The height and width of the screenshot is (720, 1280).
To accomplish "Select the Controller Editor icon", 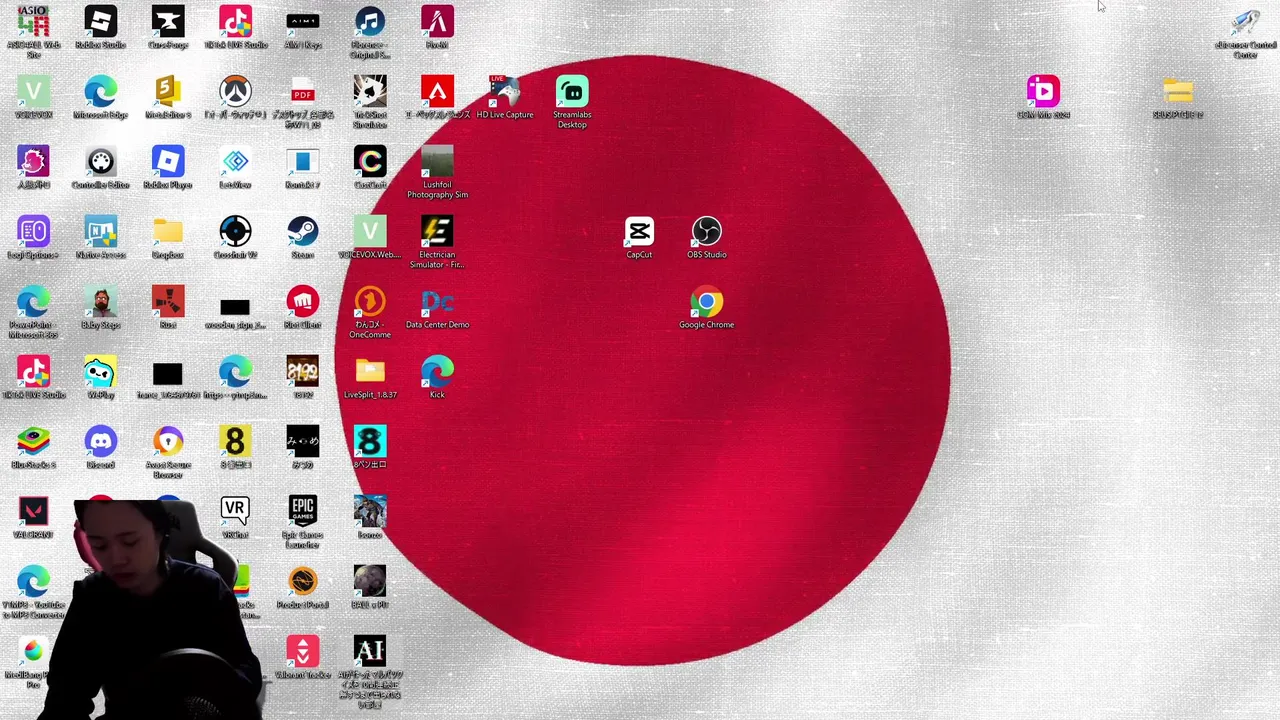I will [100, 167].
